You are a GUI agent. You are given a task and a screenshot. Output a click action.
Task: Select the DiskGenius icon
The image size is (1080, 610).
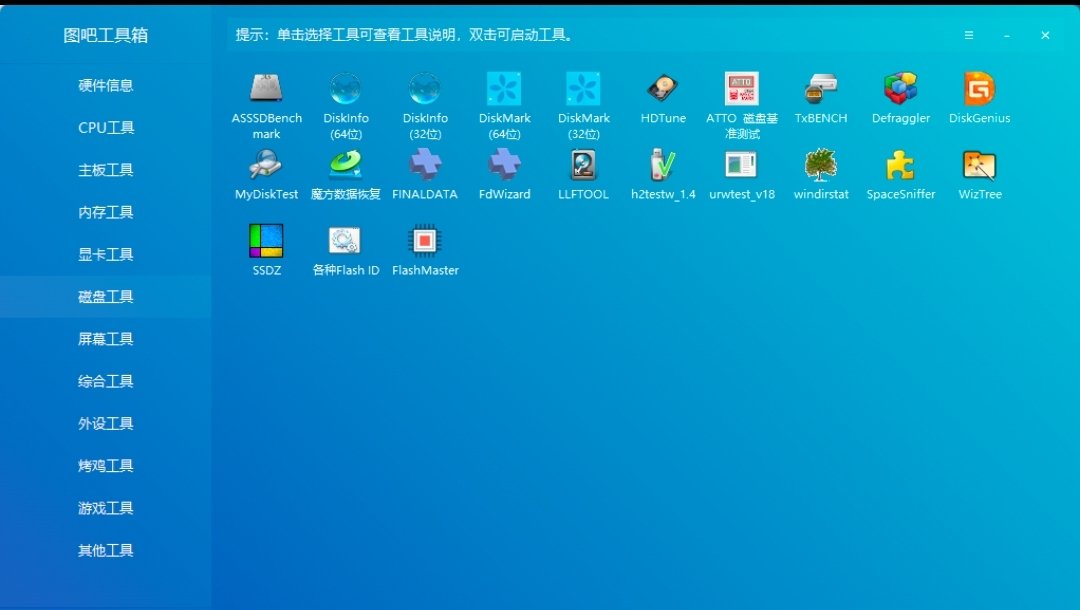click(x=979, y=88)
